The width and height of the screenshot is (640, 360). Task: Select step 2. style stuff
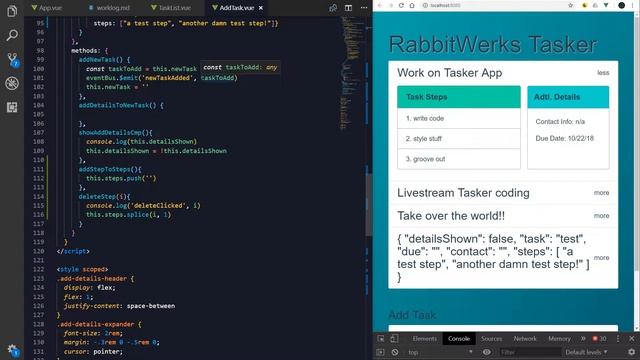pos(459,139)
